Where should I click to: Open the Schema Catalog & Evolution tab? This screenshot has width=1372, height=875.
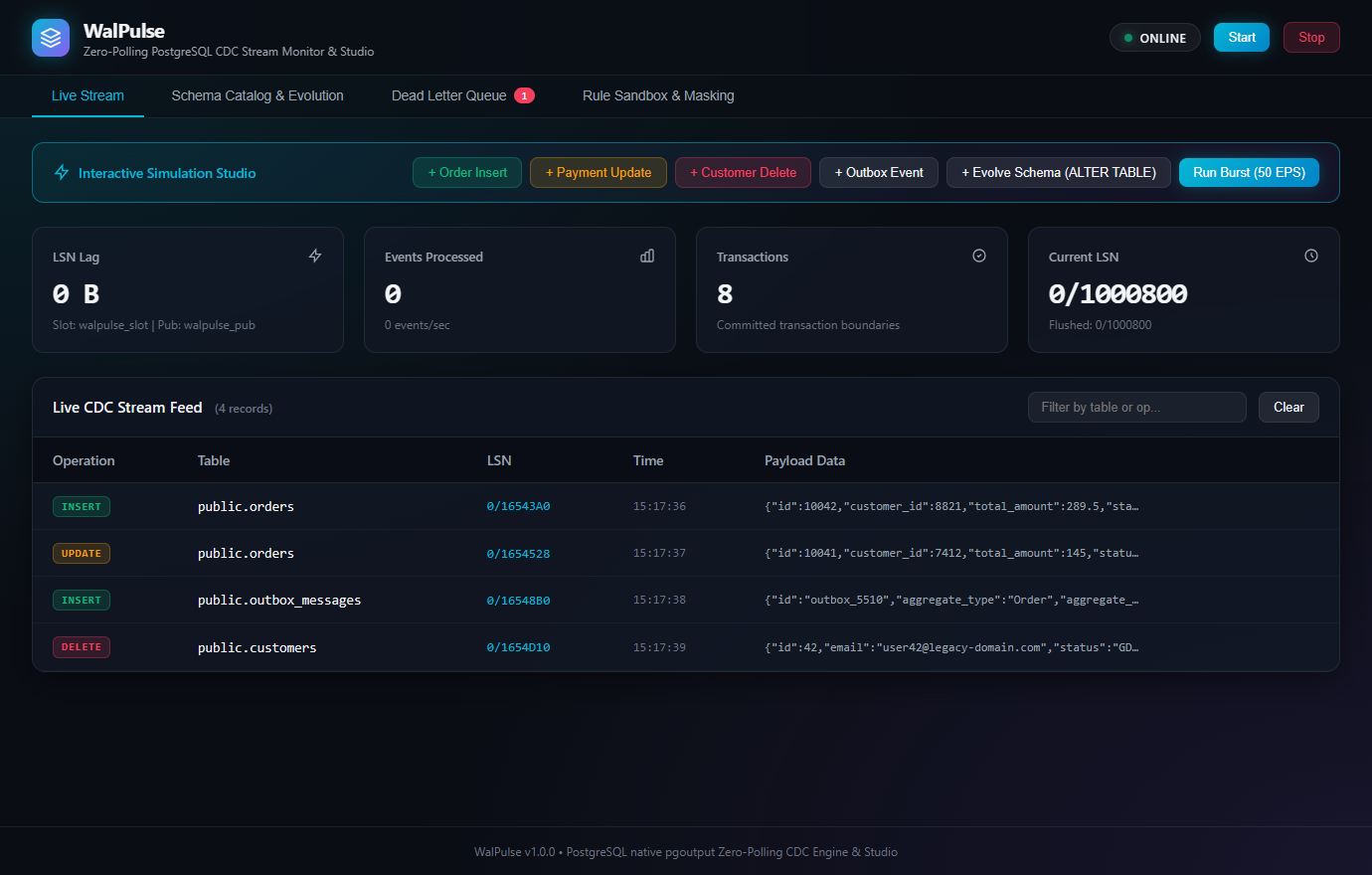click(x=257, y=95)
